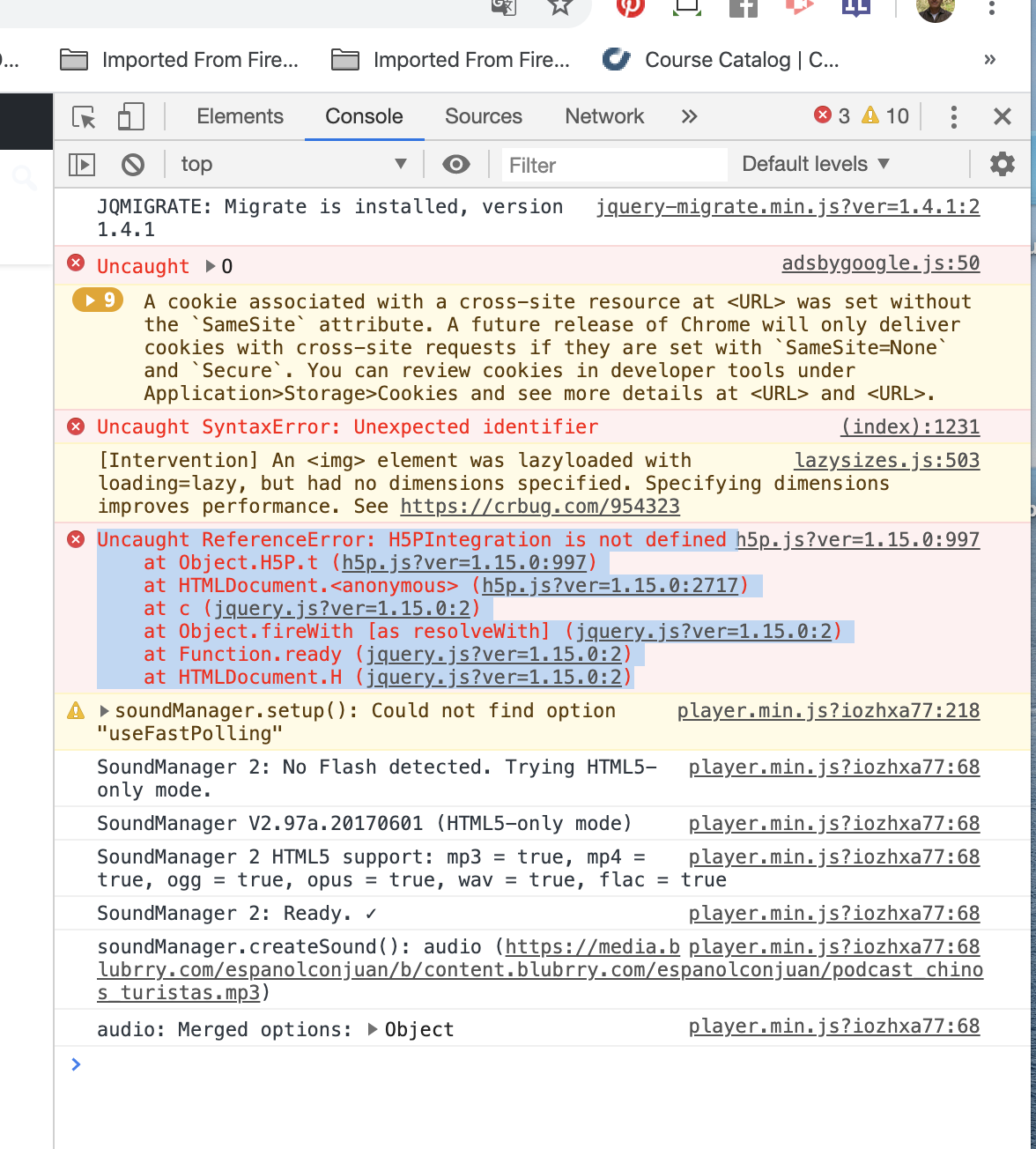This screenshot has width=1036, height=1149.
Task: Focus the console Filter field
Action: tap(614, 165)
